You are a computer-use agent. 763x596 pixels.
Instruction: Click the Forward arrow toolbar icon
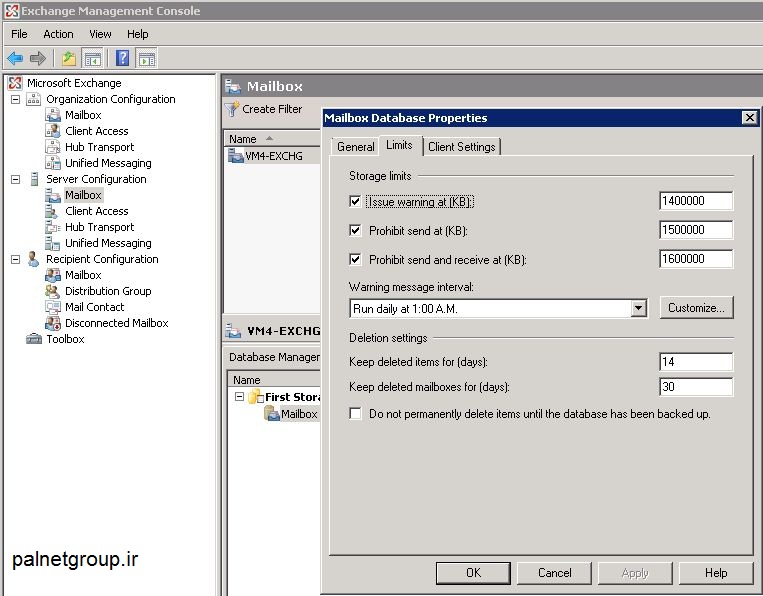37,59
